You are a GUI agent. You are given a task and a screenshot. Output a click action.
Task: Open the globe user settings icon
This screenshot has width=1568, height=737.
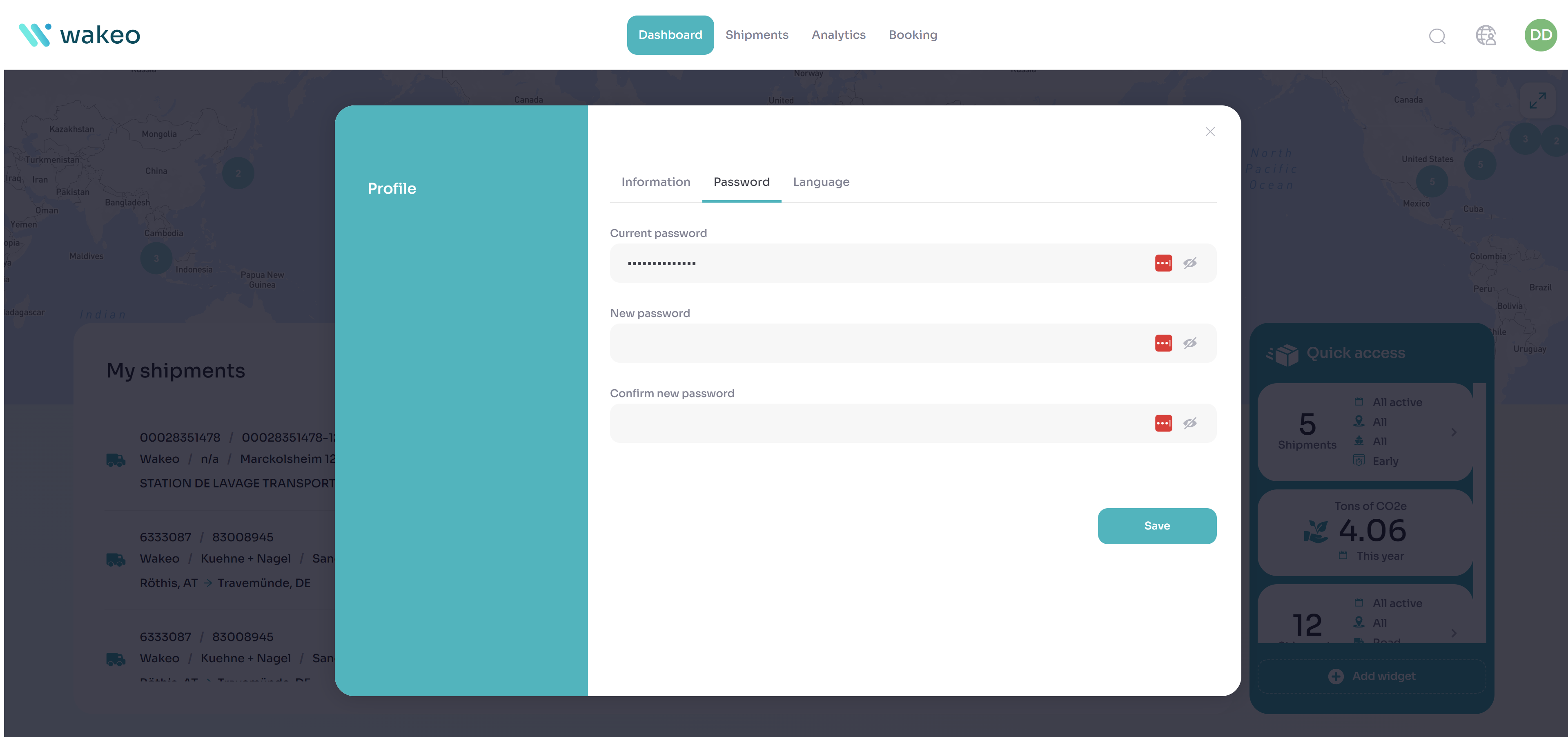[x=1485, y=35]
